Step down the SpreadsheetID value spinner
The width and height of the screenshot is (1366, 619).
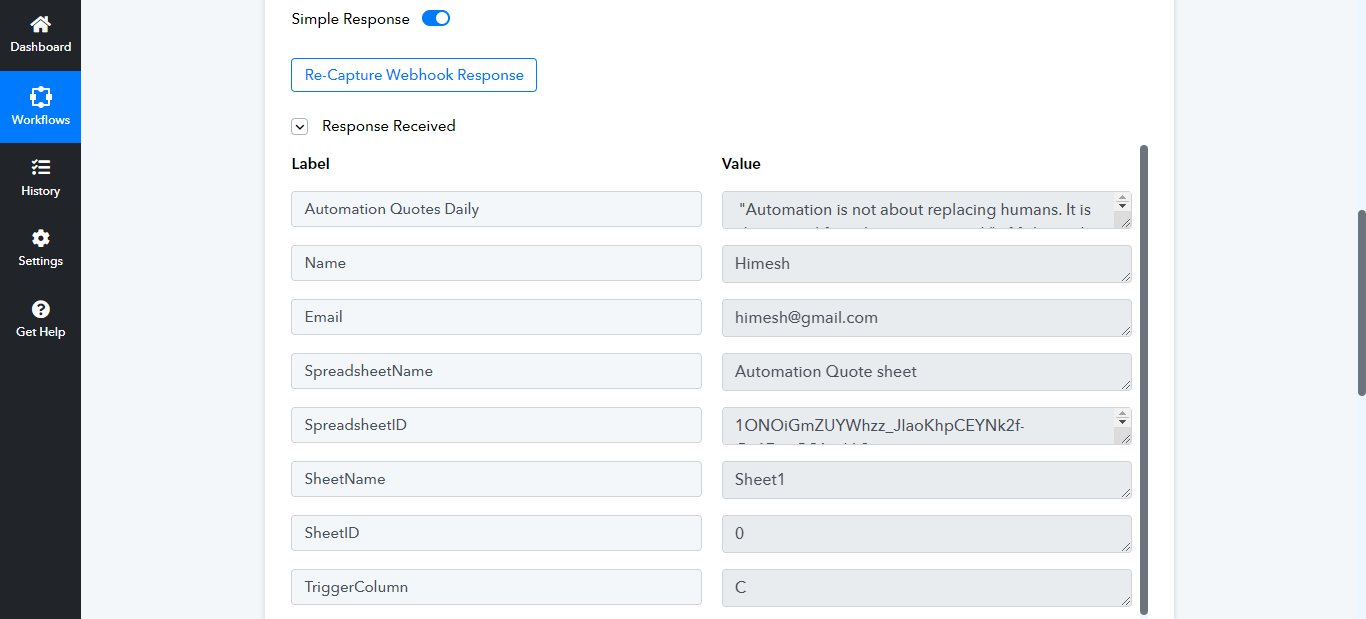1123,421
